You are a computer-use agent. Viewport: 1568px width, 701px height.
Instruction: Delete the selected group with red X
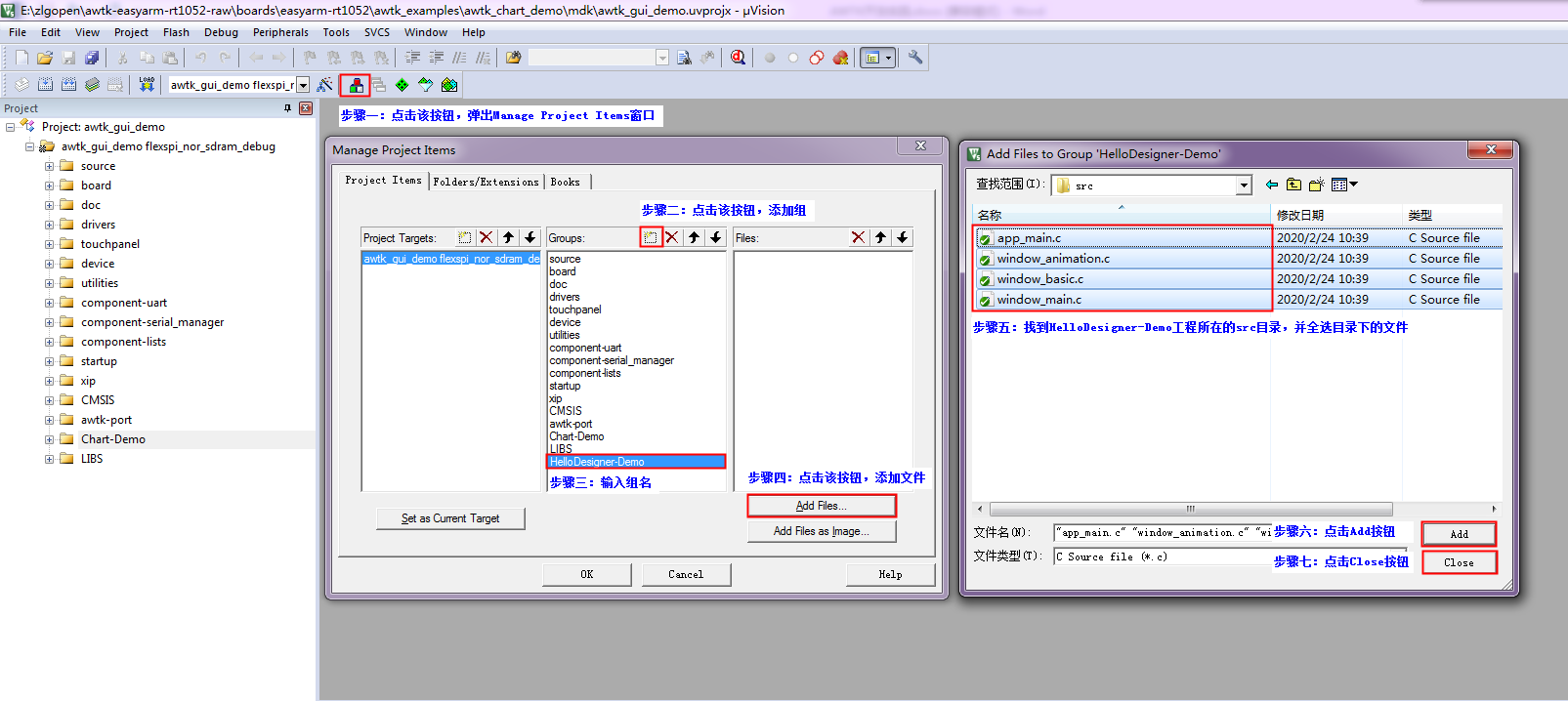pos(672,237)
